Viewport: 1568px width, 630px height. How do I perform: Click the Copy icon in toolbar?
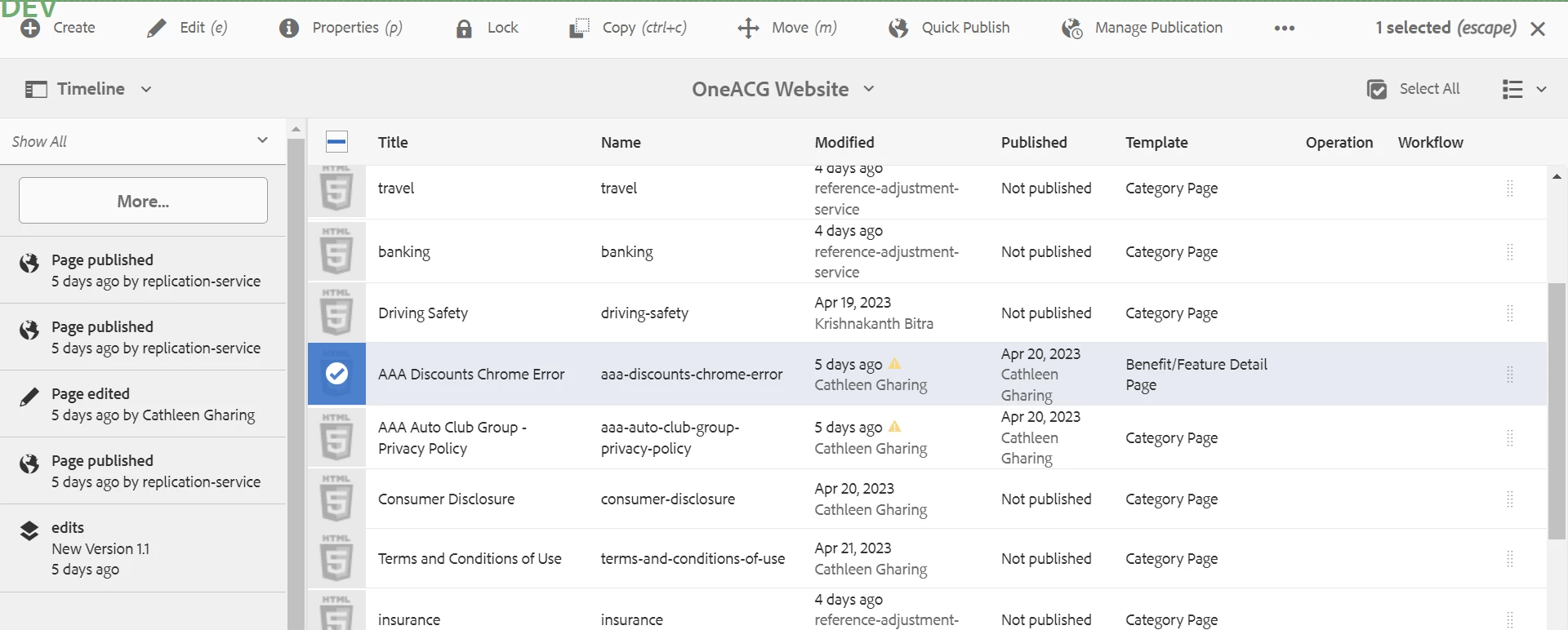pyautogui.click(x=579, y=29)
